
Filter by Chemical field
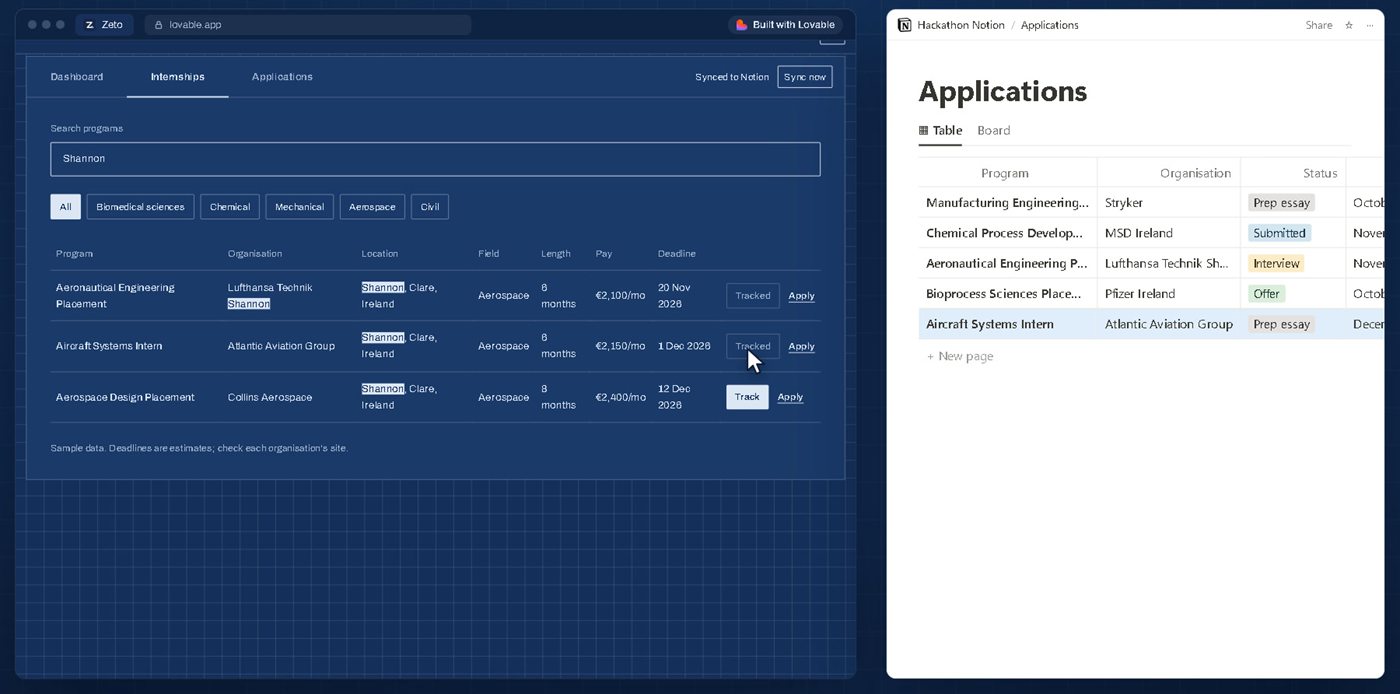pyautogui.click(x=230, y=207)
